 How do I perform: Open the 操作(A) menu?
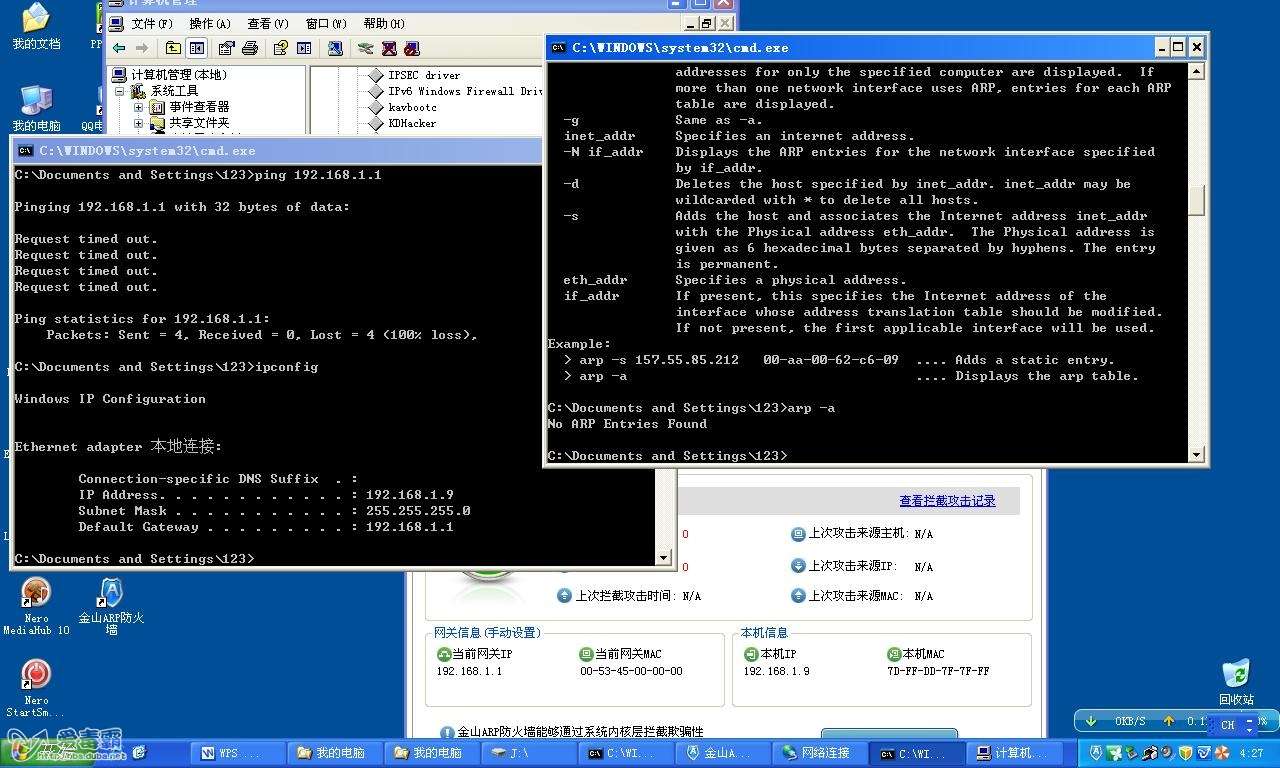[x=209, y=23]
